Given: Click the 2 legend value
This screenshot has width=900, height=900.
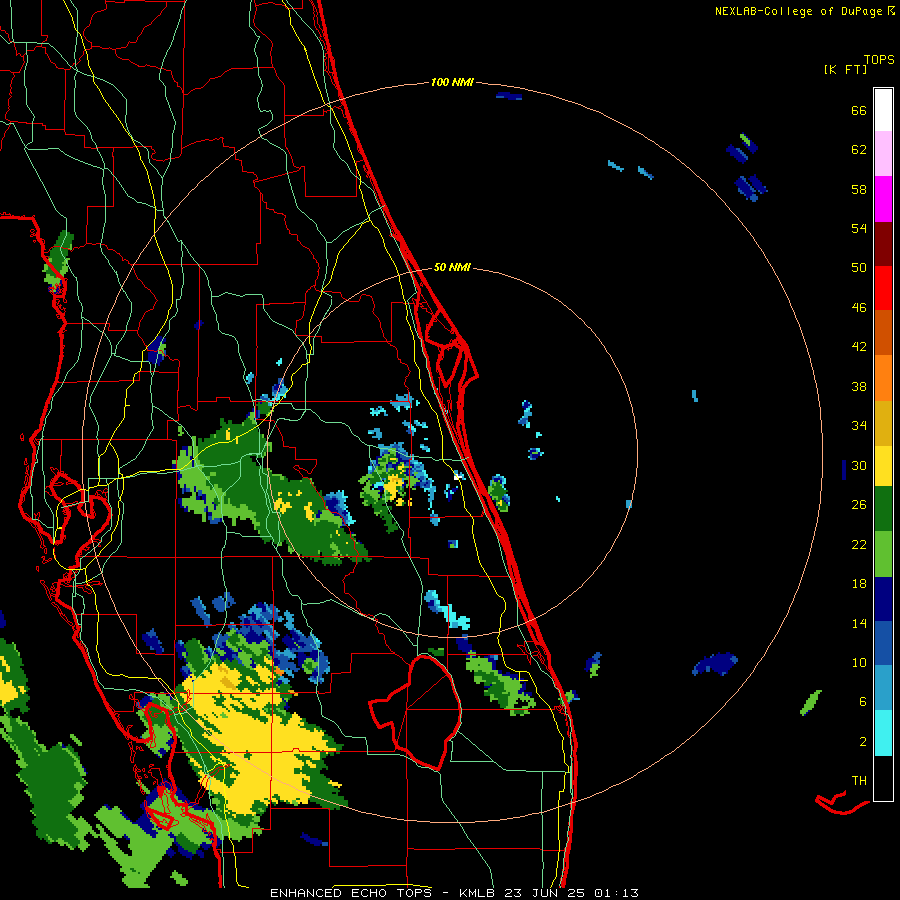Looking at the screenshot, I should pos(863,741).
